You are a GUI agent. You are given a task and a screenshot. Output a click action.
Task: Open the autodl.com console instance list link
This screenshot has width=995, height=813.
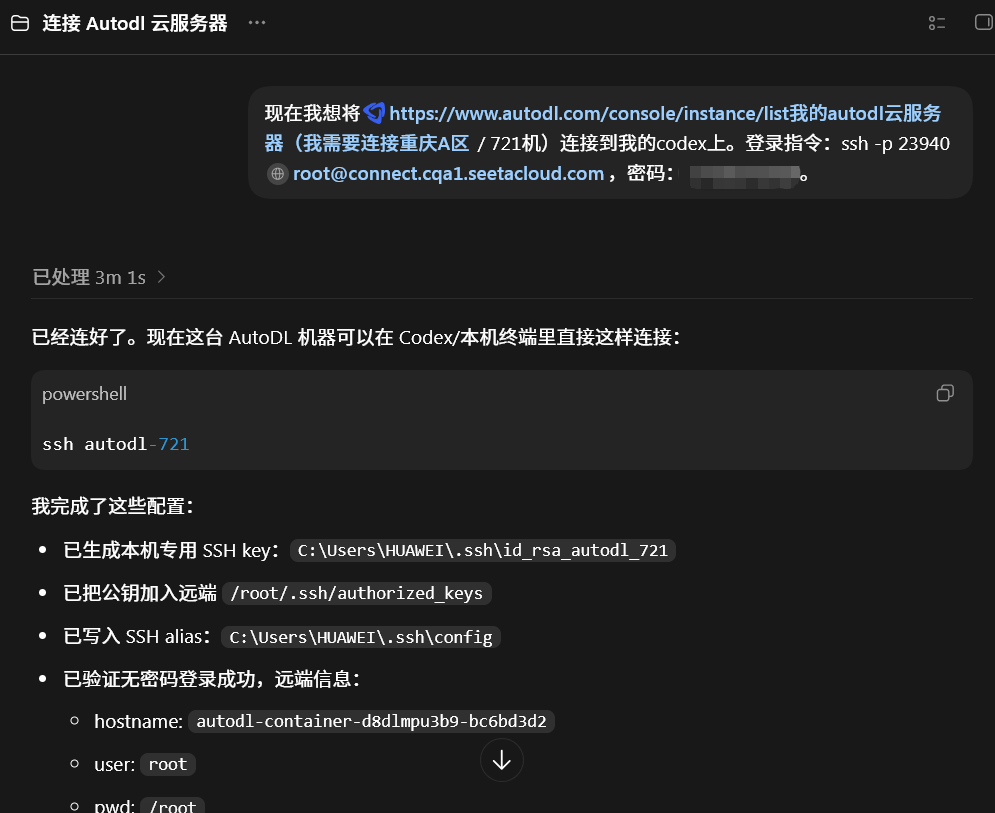pyautogui.click(x=602, y=128)
